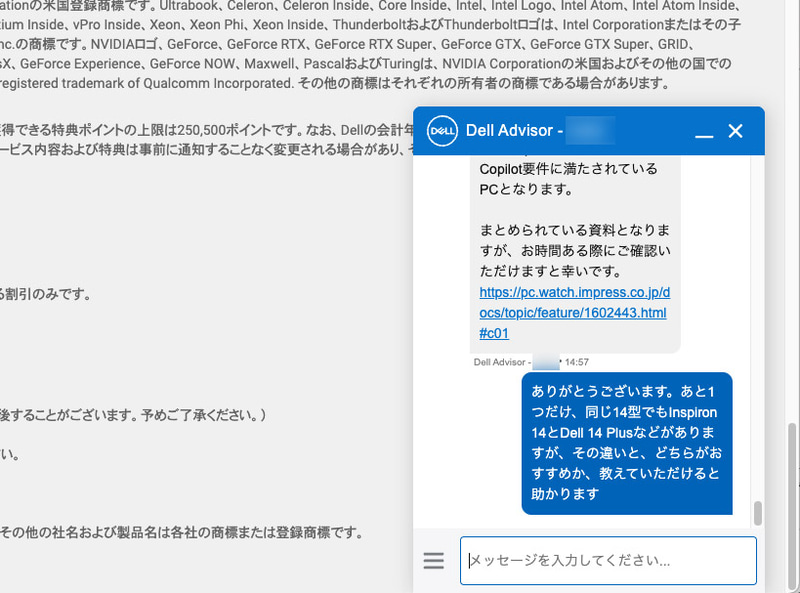The width and height of the screenshot is (800, 593).
Task: Click the second line of the article URL
Action: click(x=575, y=312)
